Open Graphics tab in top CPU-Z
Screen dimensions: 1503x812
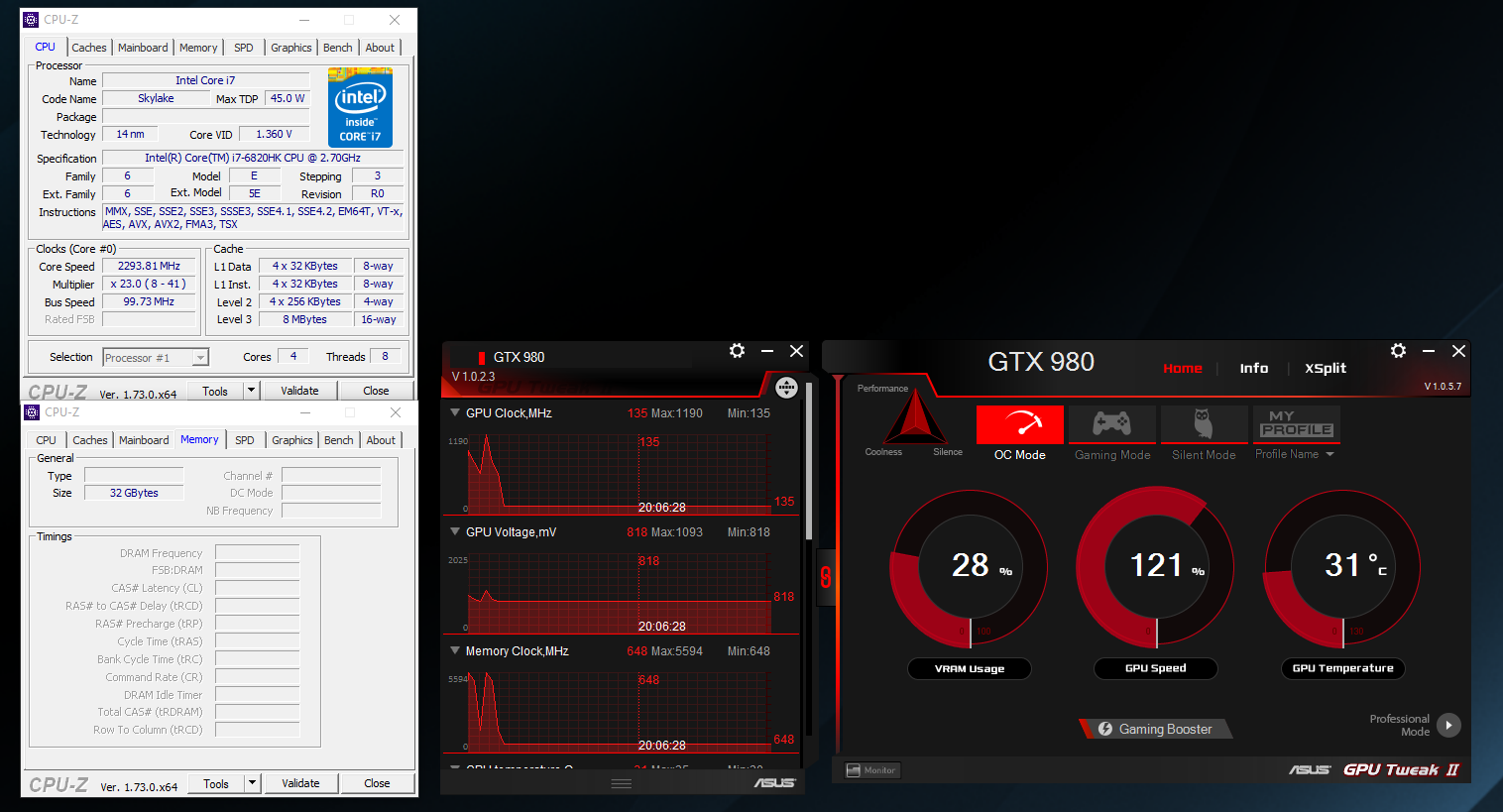tap(291, 48)
